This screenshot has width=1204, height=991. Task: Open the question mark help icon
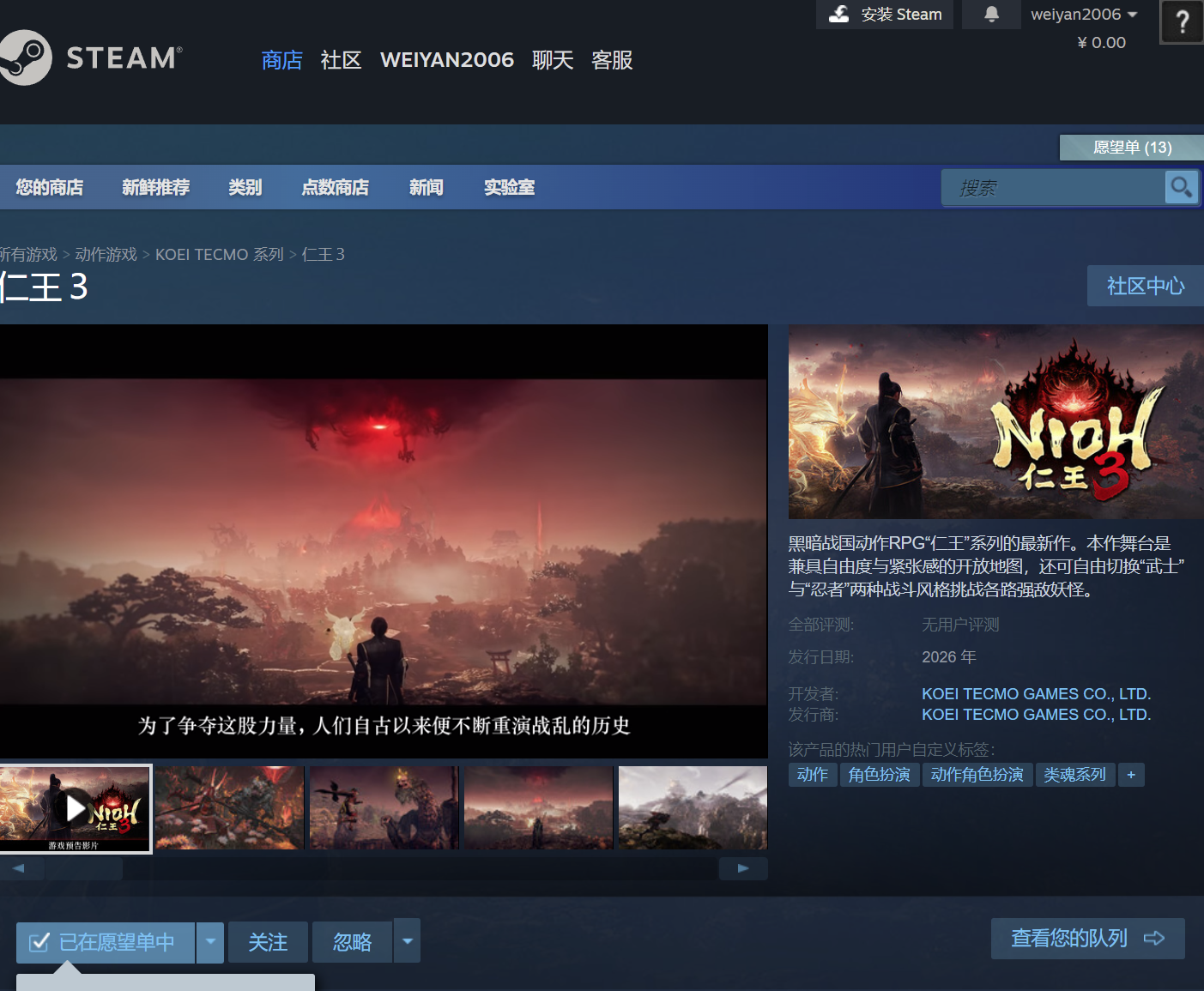click(1183, 21)
